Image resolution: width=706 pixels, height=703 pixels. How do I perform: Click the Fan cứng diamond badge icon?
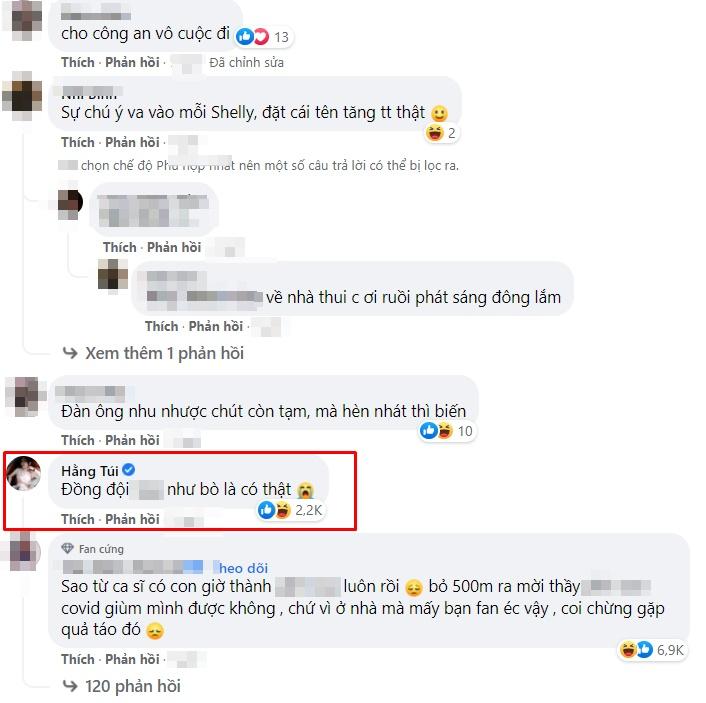pyautogui.click(x=67, y=549)
